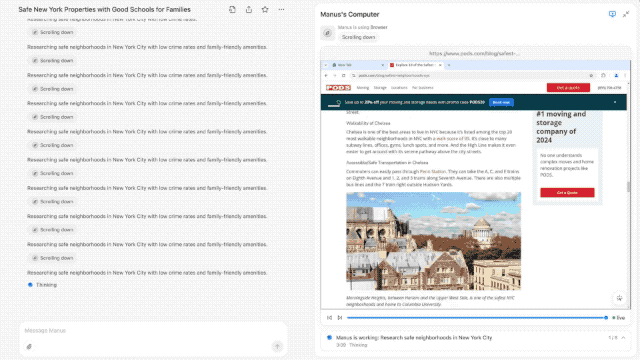Click the send message arrow button
This screenshot has width=640, height=360.
pyautogui.click(x=277, y=347)
